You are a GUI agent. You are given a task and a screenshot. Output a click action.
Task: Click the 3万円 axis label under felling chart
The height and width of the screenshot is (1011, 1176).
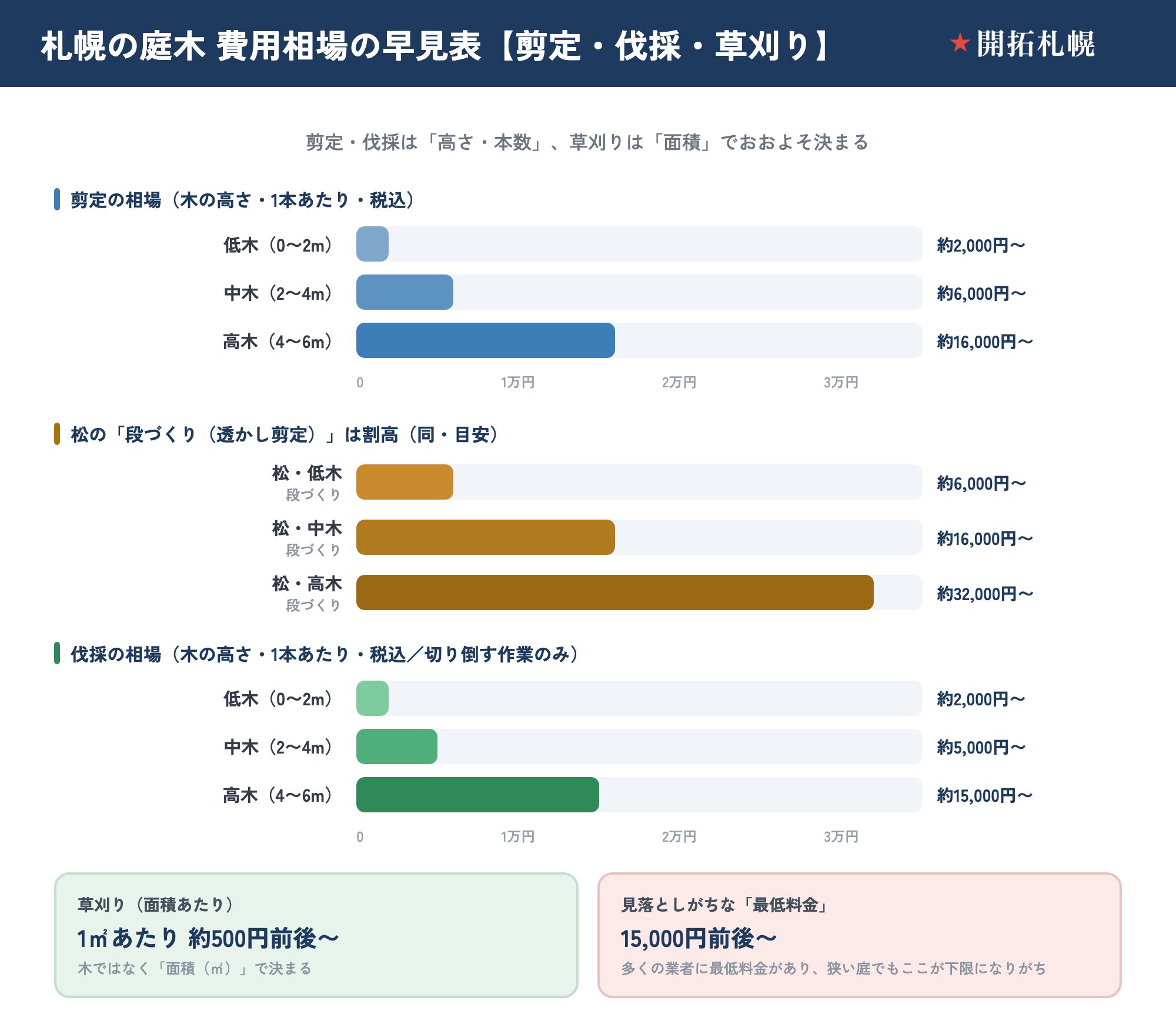click(x=841, y=837)
